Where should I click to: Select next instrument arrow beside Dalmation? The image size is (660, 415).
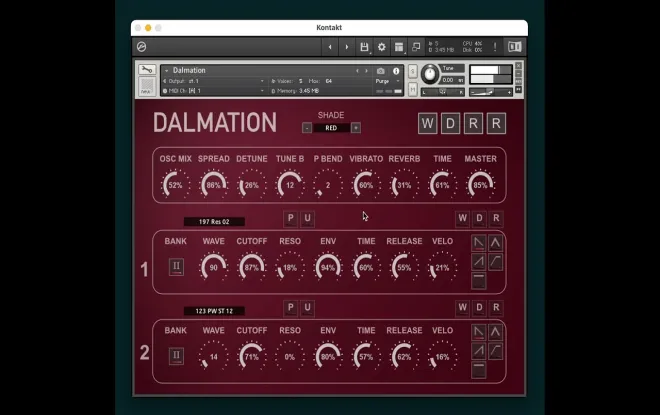tap(366, 71)
